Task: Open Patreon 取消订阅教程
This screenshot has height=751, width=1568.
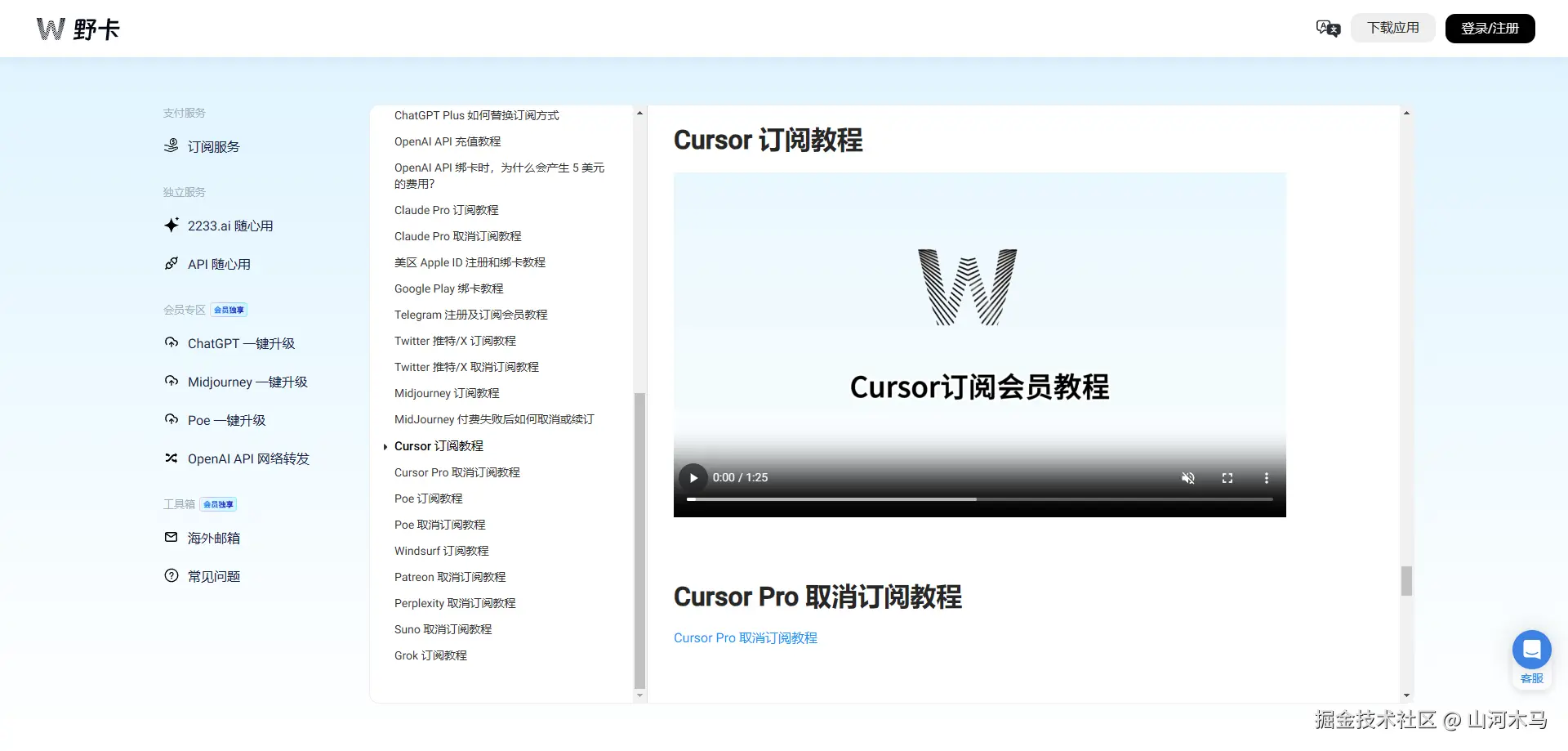Action: point(450,577)
